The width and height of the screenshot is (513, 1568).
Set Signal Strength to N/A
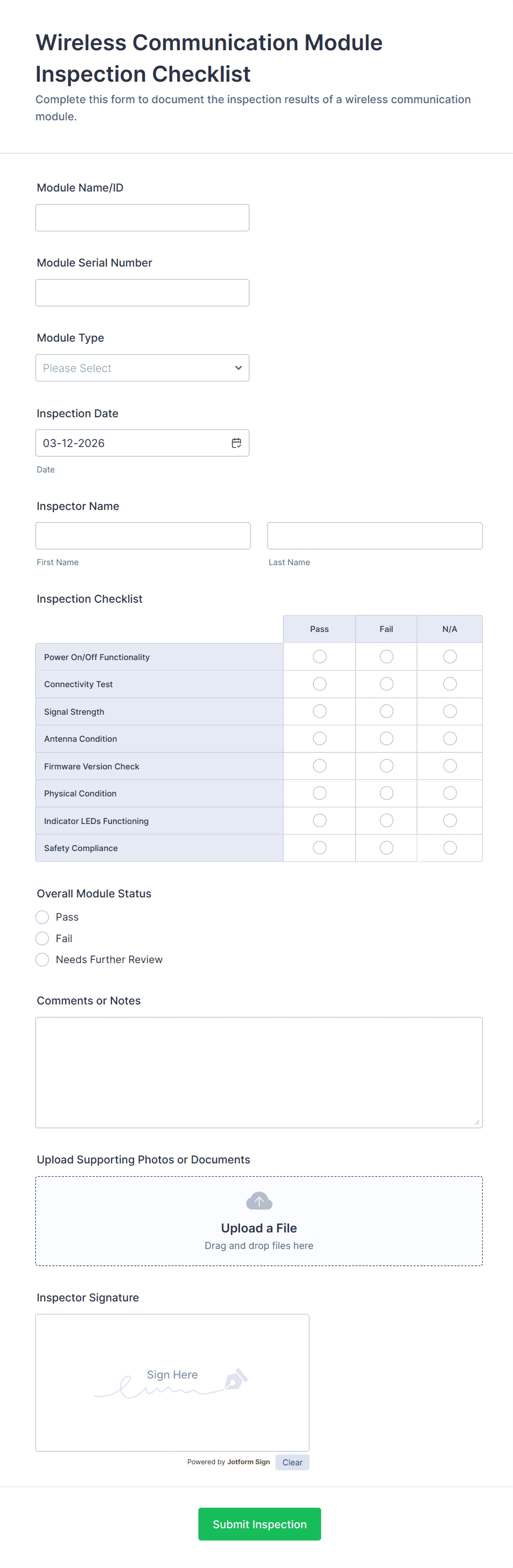[450, 711]
